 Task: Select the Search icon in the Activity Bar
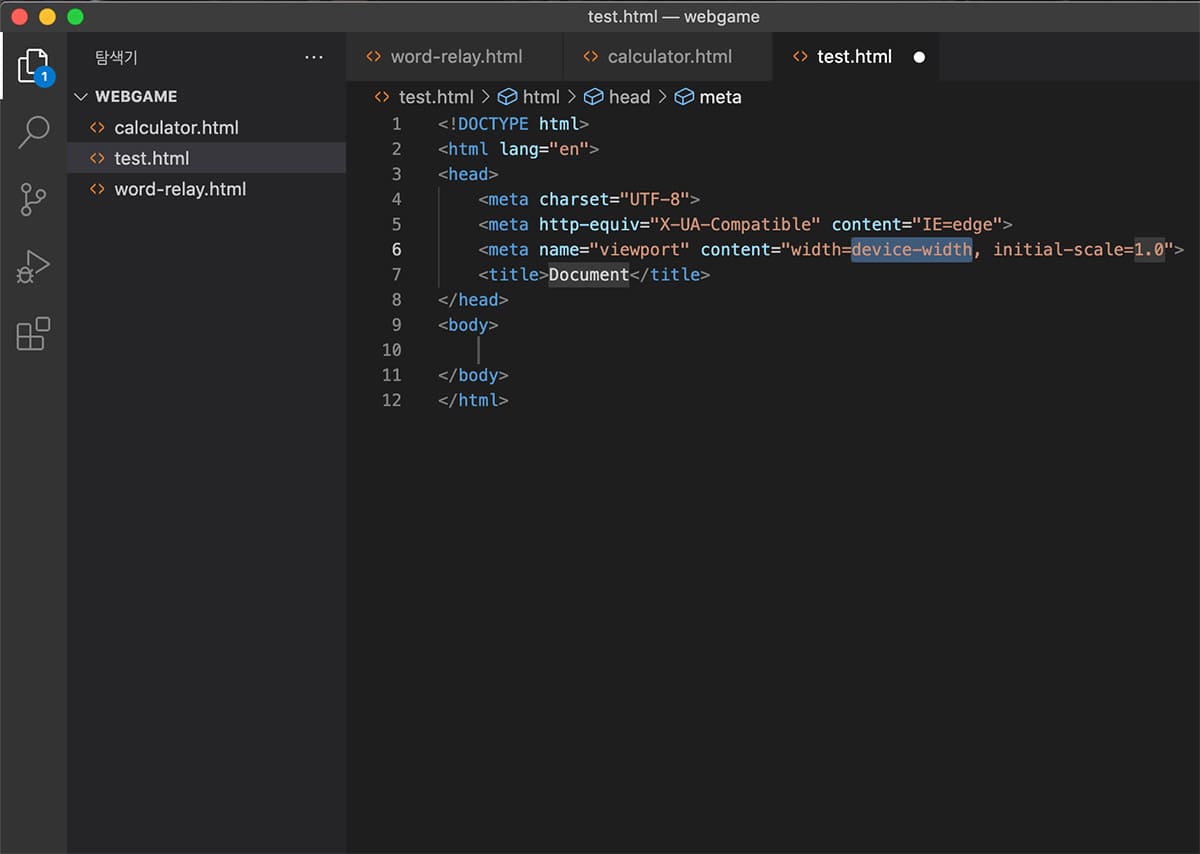tap(33, 131)
